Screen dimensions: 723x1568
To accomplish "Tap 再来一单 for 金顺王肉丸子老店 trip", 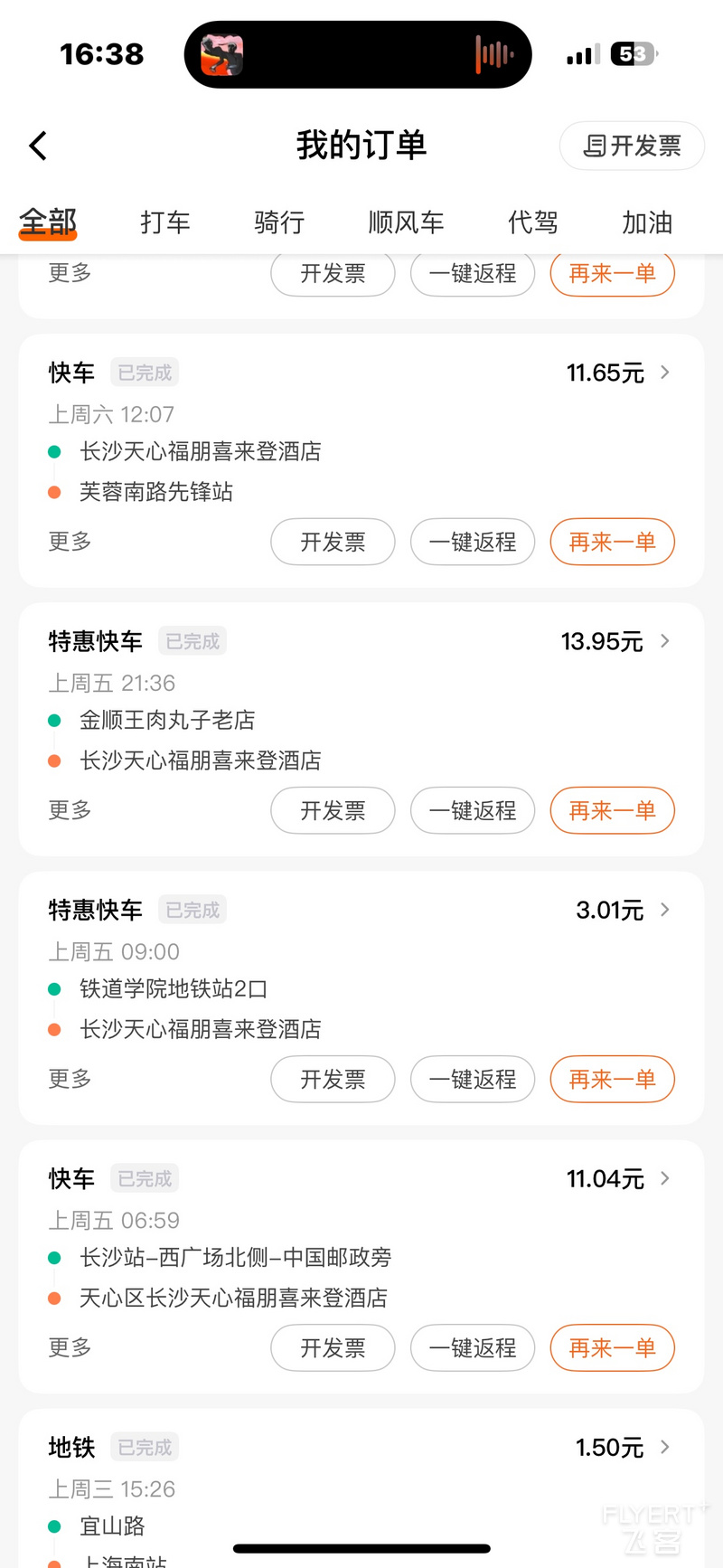I will coord(612,810).
